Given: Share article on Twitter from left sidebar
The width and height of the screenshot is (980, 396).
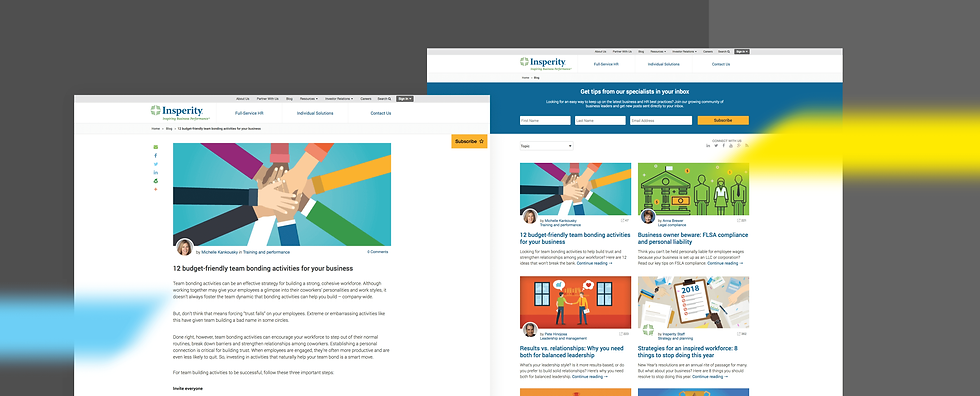Looking at the screenshot, I should coord(156,164).
